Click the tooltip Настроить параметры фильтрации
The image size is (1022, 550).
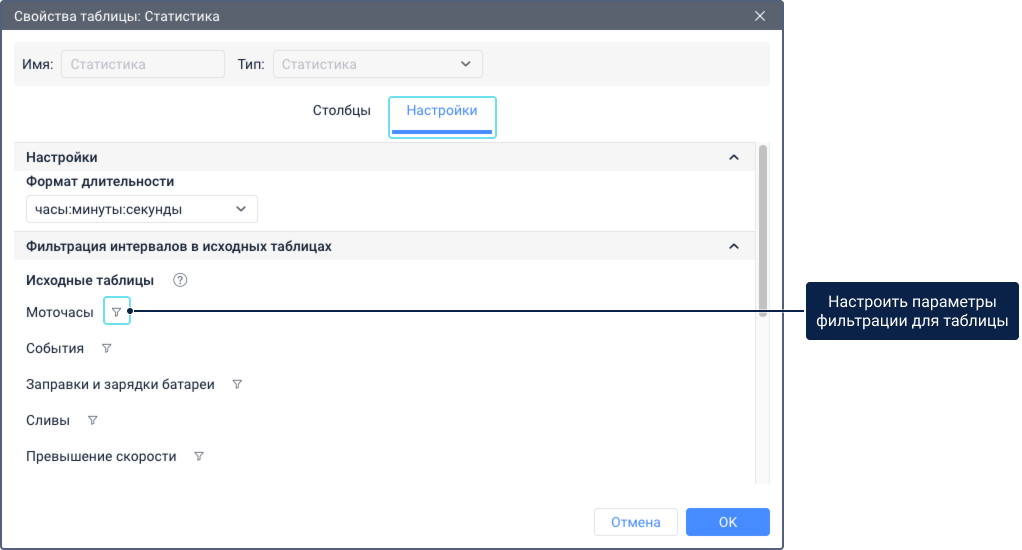(912, 311)
